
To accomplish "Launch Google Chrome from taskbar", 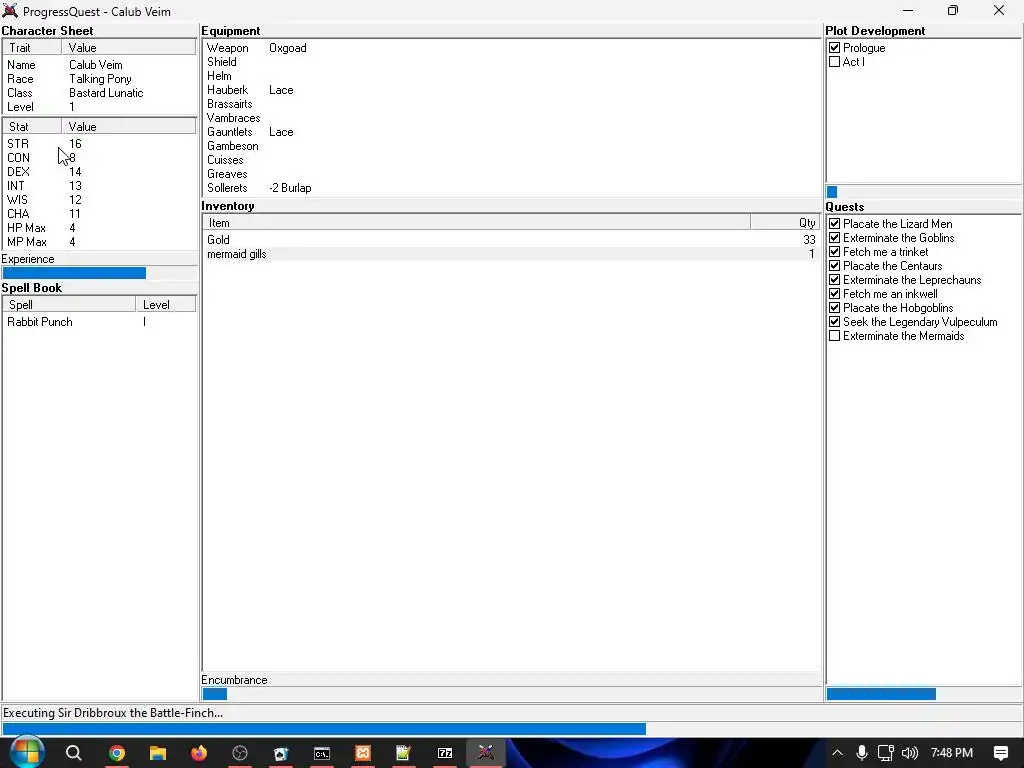I will [117, 753].
